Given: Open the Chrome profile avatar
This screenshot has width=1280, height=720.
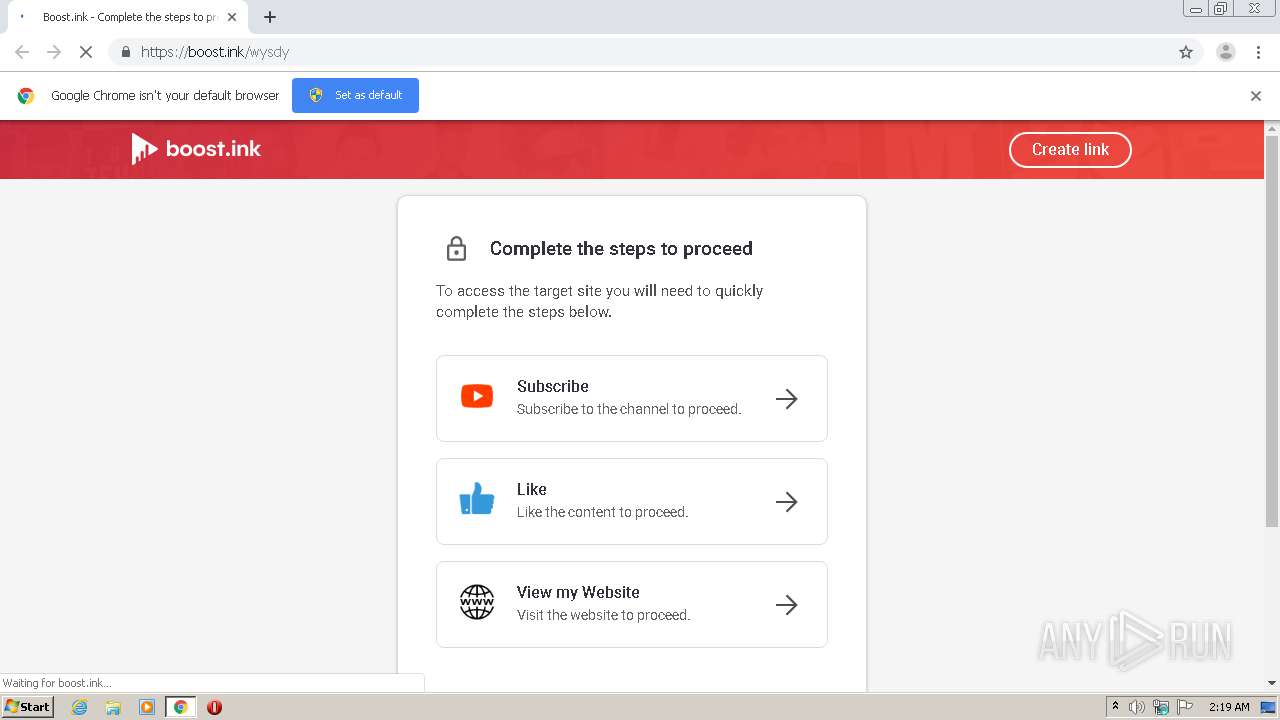Looking at the screenshot, I should pyautogui.click(x=1226, y=52).
